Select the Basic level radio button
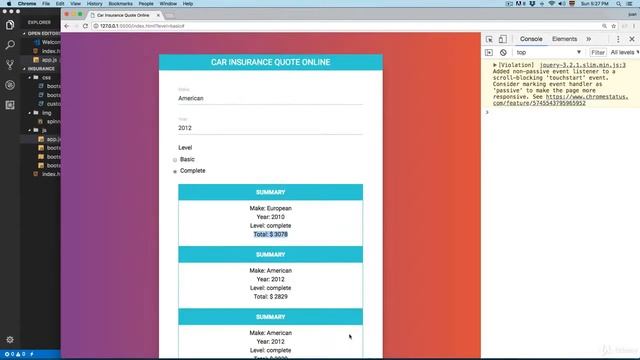 [175, 160]
